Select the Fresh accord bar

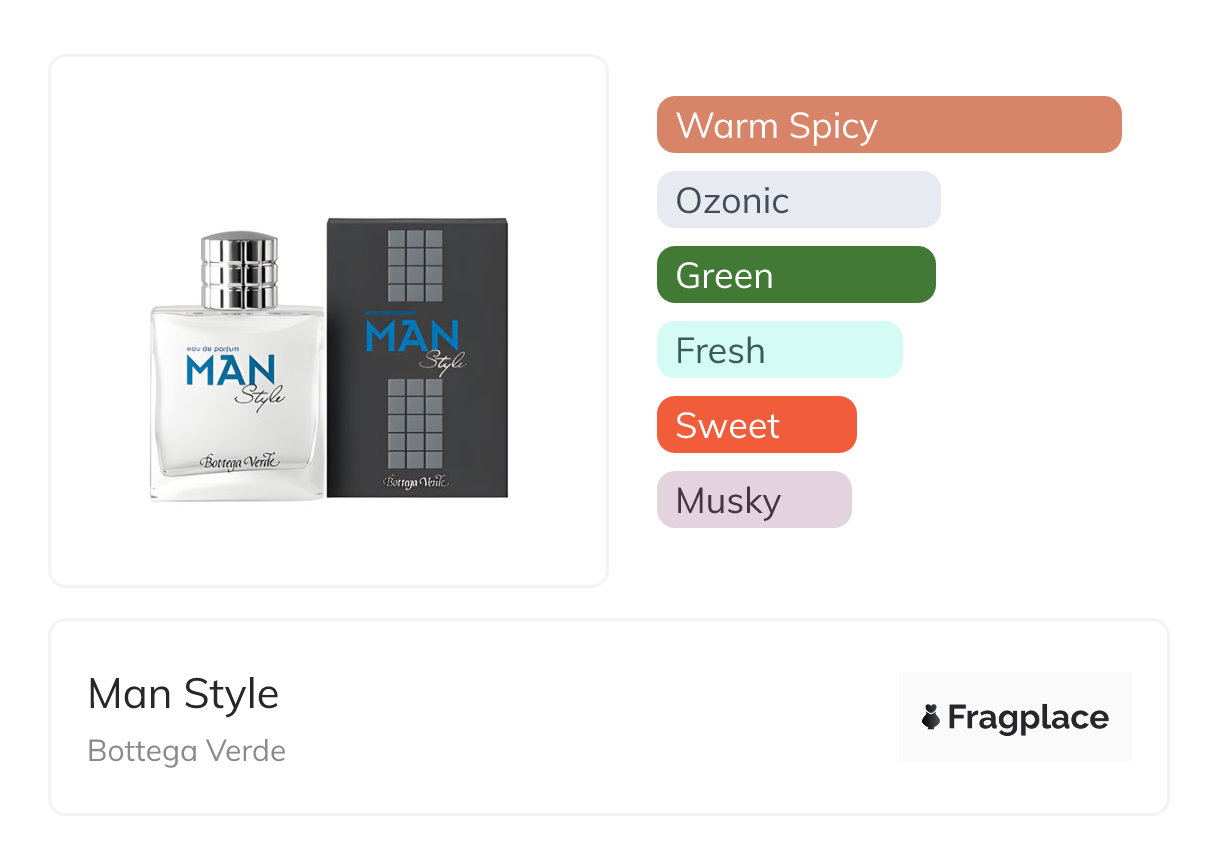coord(779,350)
